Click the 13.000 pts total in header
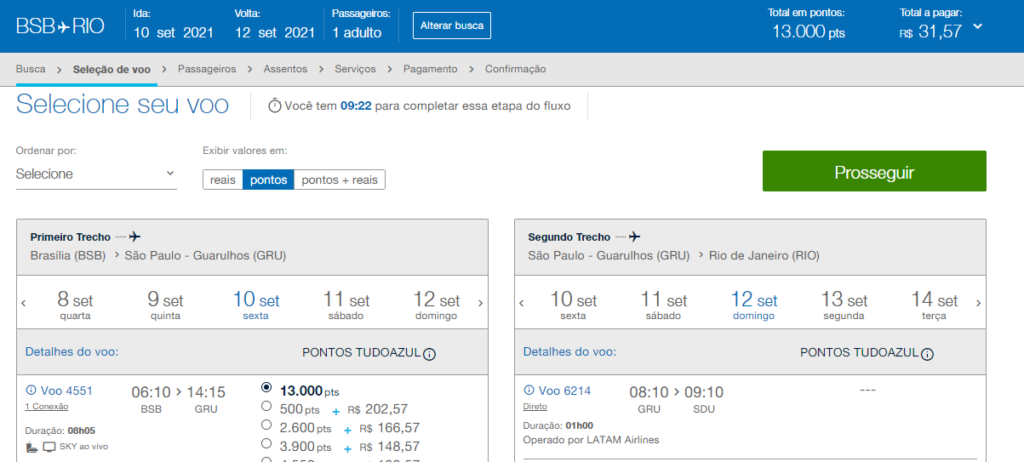Screen dimensions: 1024x462 (x=808, y=31)
